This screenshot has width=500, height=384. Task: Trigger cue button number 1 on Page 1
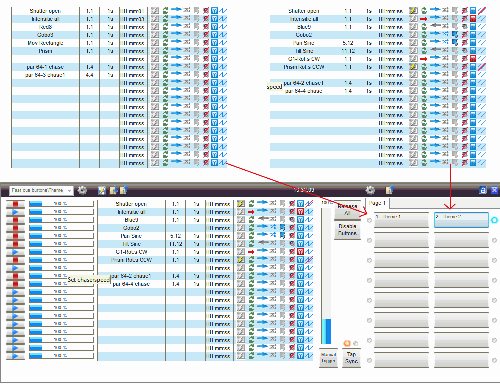[401, 220]
